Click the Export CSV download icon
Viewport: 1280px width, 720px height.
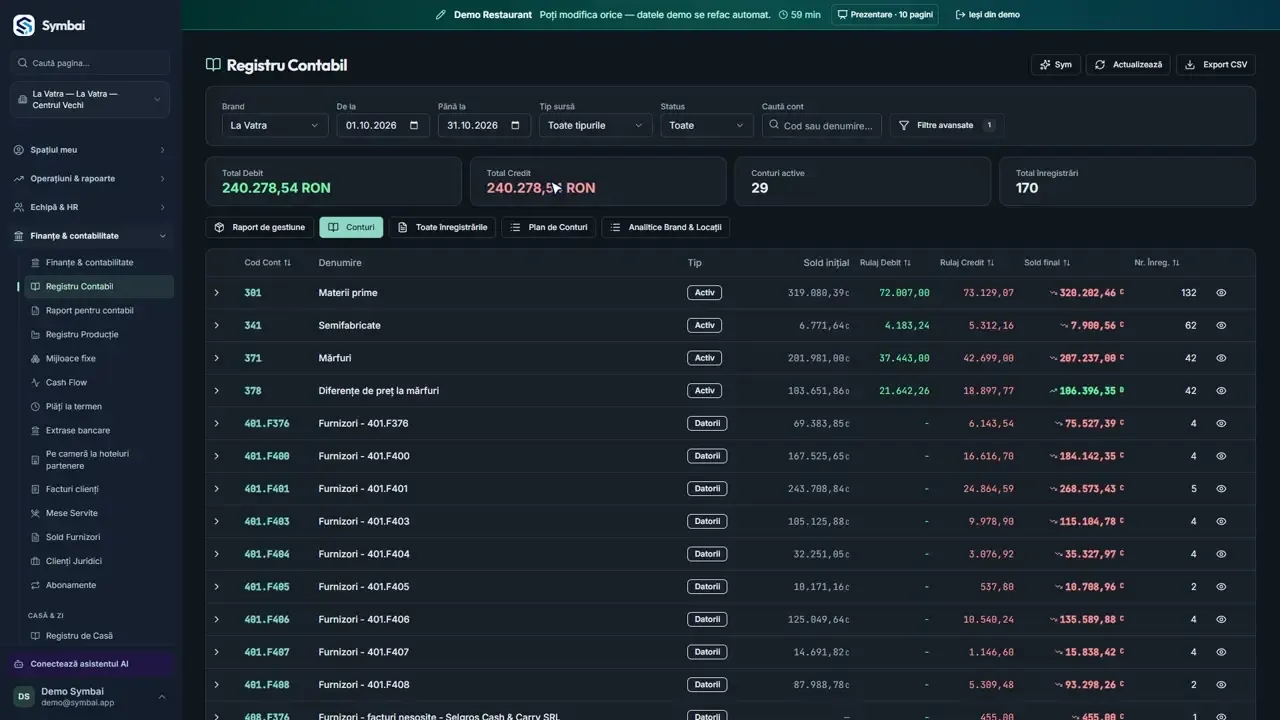1190,65
